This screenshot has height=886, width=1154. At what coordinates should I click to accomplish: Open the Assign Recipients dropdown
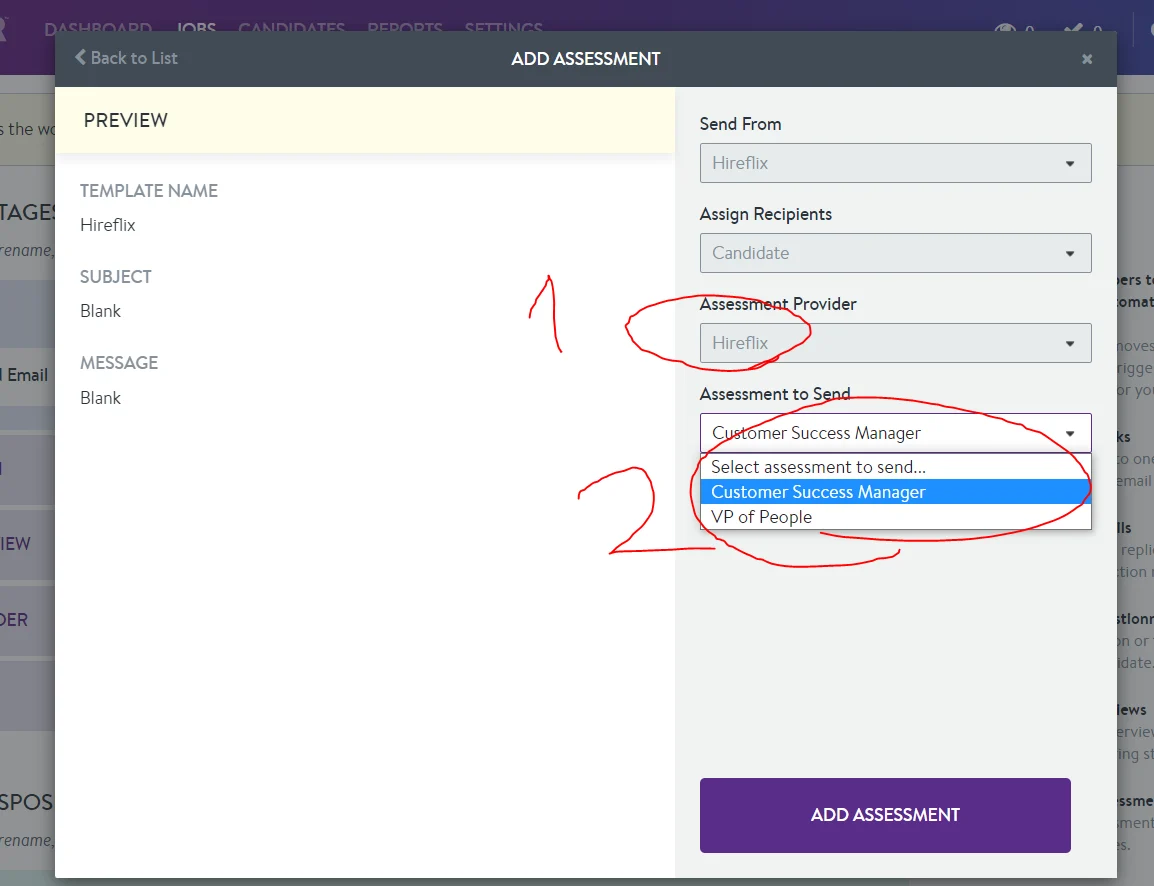895,253
